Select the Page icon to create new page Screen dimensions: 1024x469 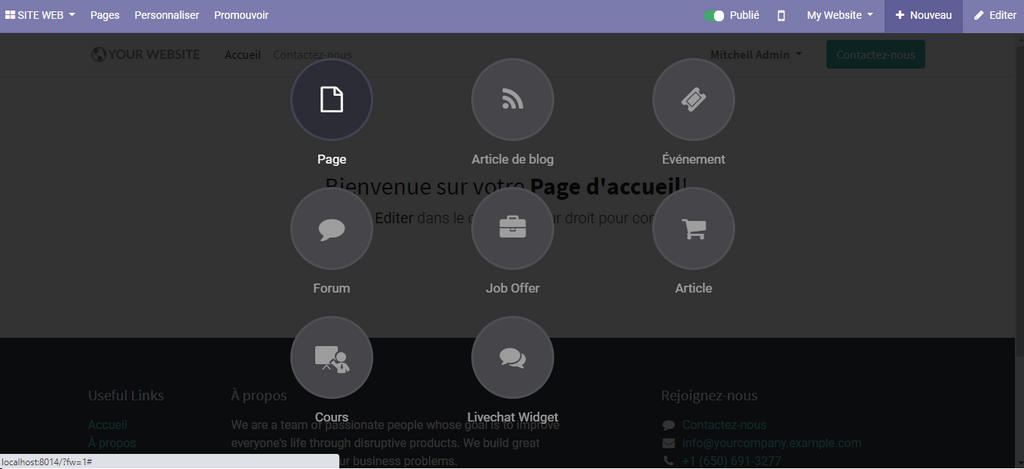(x=331, y=100)
